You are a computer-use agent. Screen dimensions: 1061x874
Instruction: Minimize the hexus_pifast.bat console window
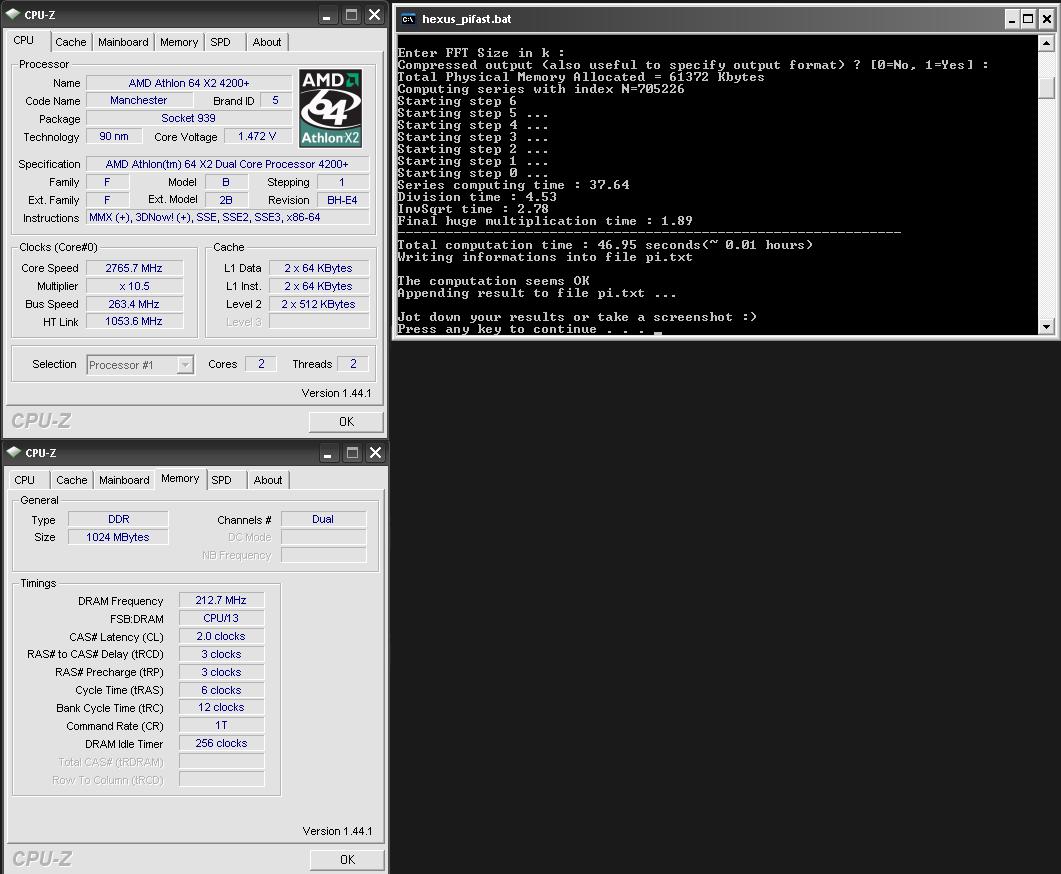tap(1012, 19)
